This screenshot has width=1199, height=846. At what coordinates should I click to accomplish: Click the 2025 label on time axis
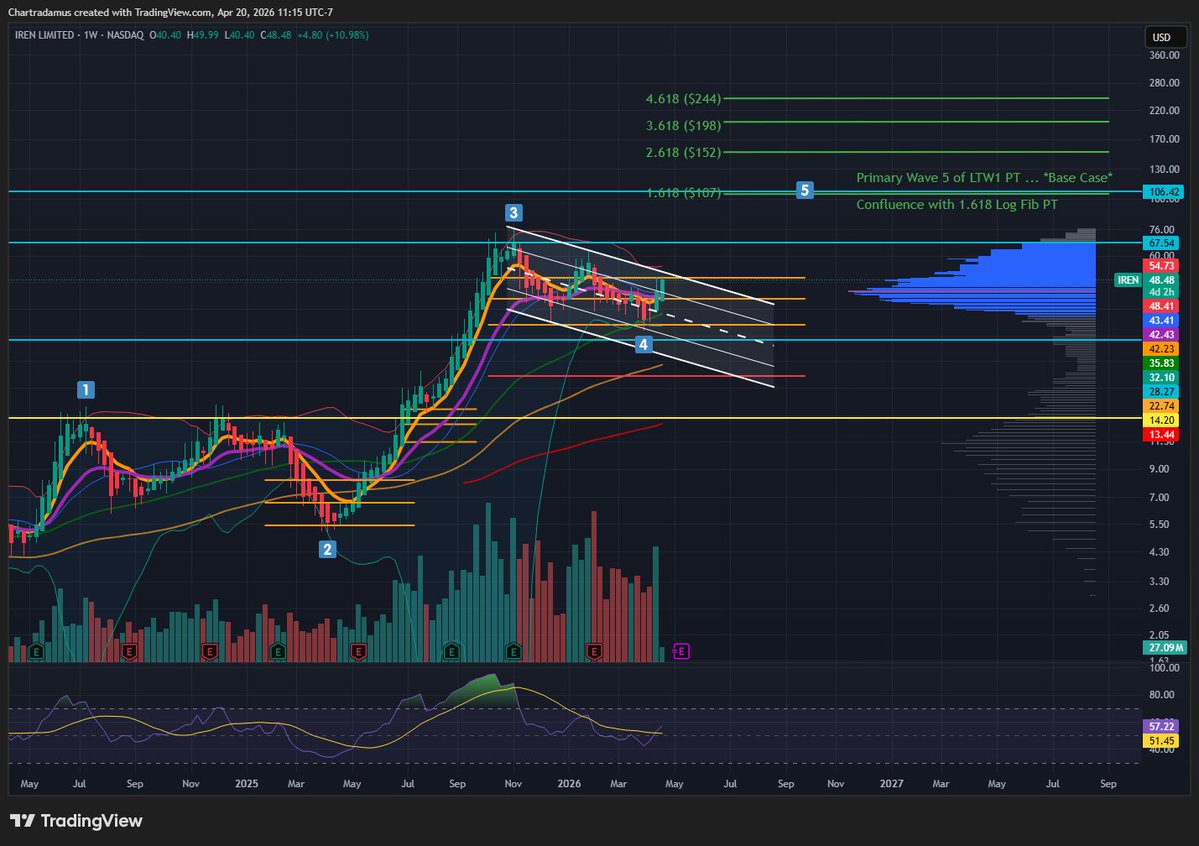coord(246,784)
